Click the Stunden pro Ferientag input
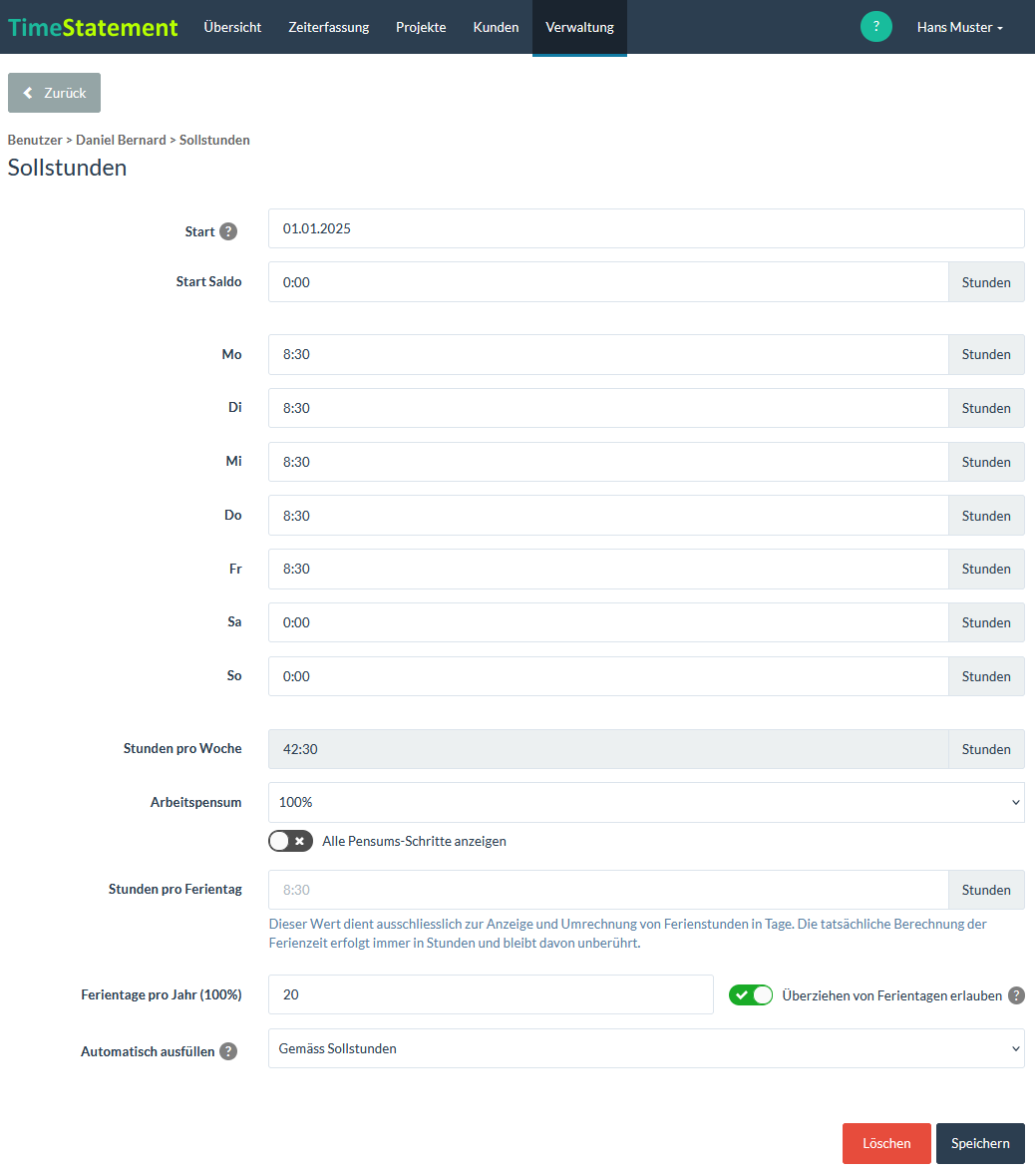1035x1176 pixels. tap(608, 890)
